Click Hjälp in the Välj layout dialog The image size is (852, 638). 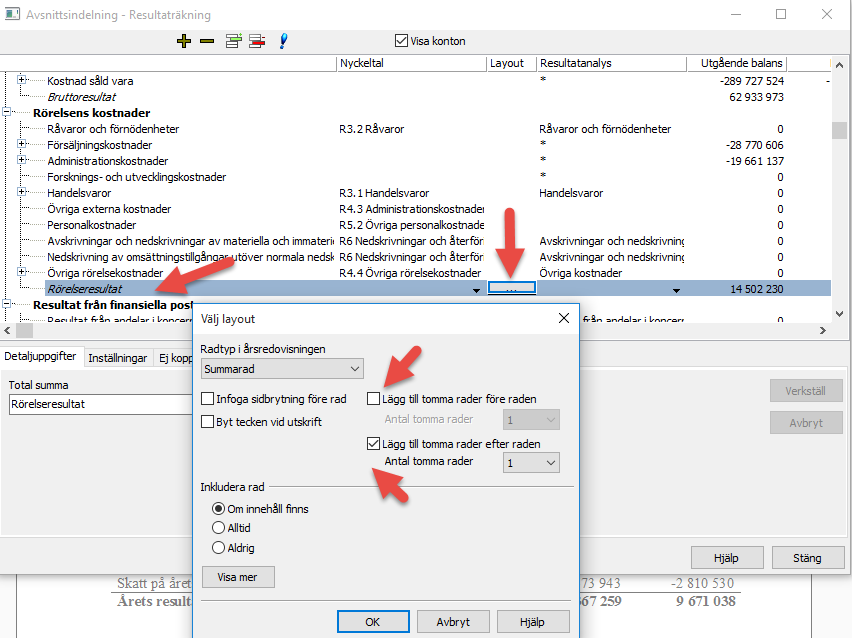[532, 622]
